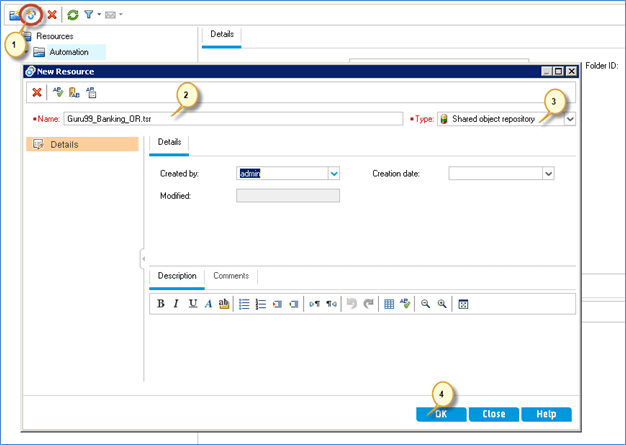This screenshot has width=626, height=445.
Task: Click spell check icon in description toolbar
Action: pyautogui.click(x=405, y=304)
